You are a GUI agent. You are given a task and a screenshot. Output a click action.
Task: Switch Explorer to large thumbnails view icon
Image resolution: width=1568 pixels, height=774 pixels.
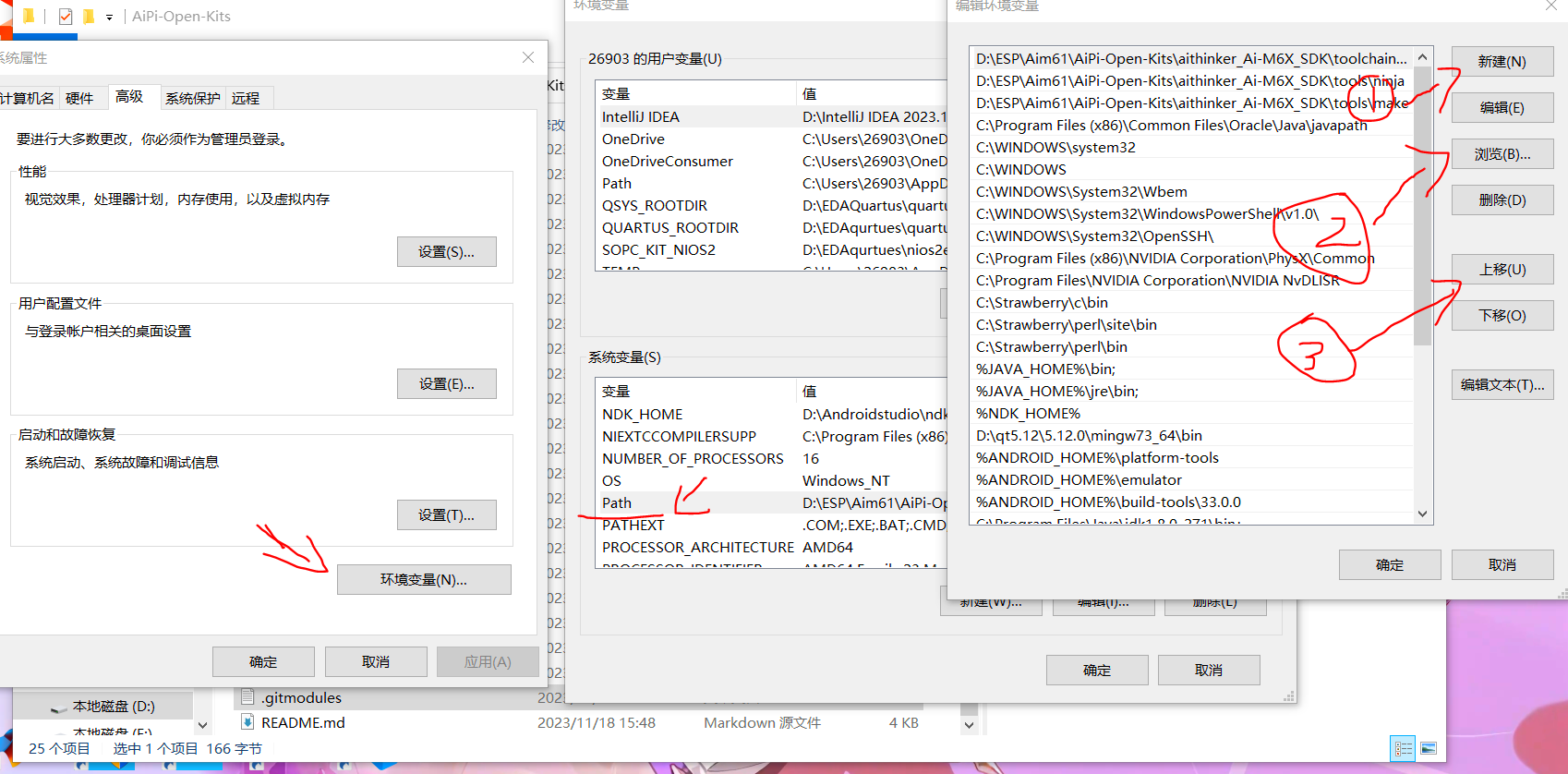click(1428, 748)
